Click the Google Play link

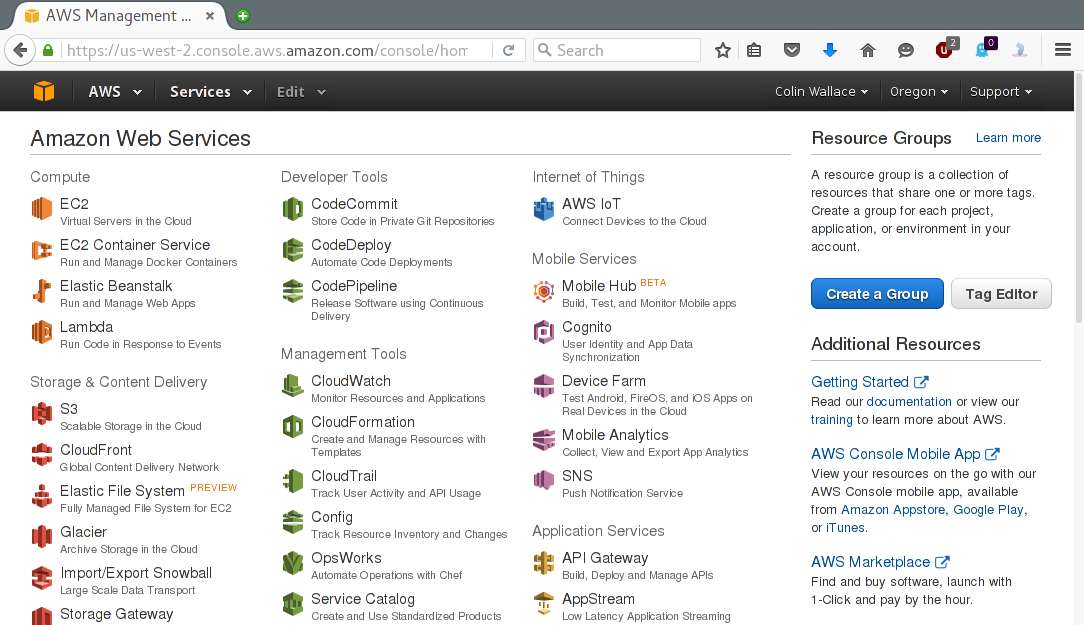point(989,510)
